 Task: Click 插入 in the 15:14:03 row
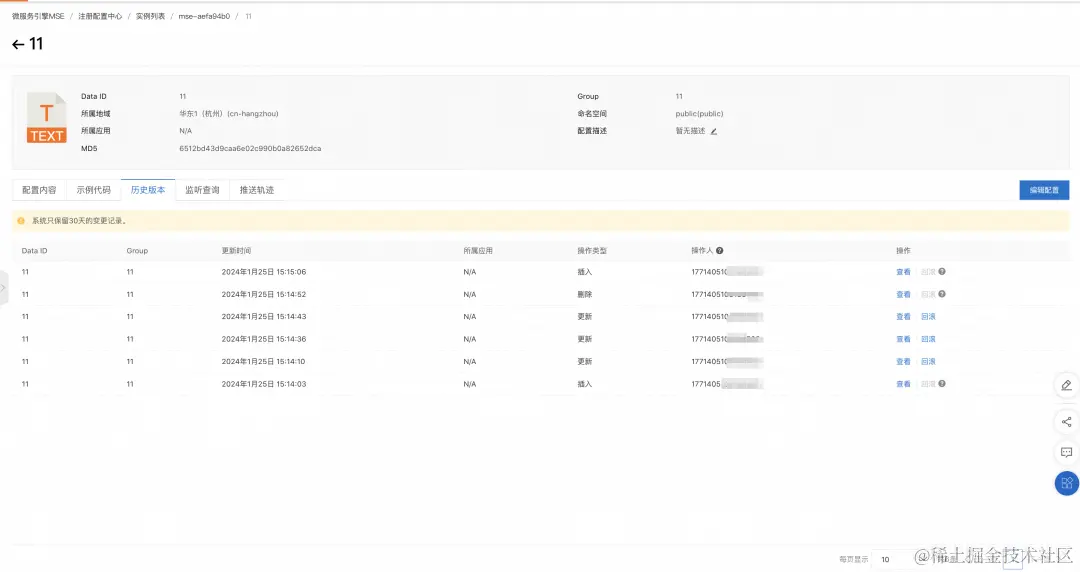tap(585, 385)
